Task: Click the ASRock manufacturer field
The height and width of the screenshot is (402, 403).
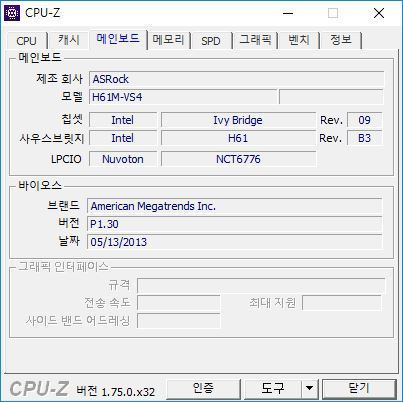Action: click(236, 79)
